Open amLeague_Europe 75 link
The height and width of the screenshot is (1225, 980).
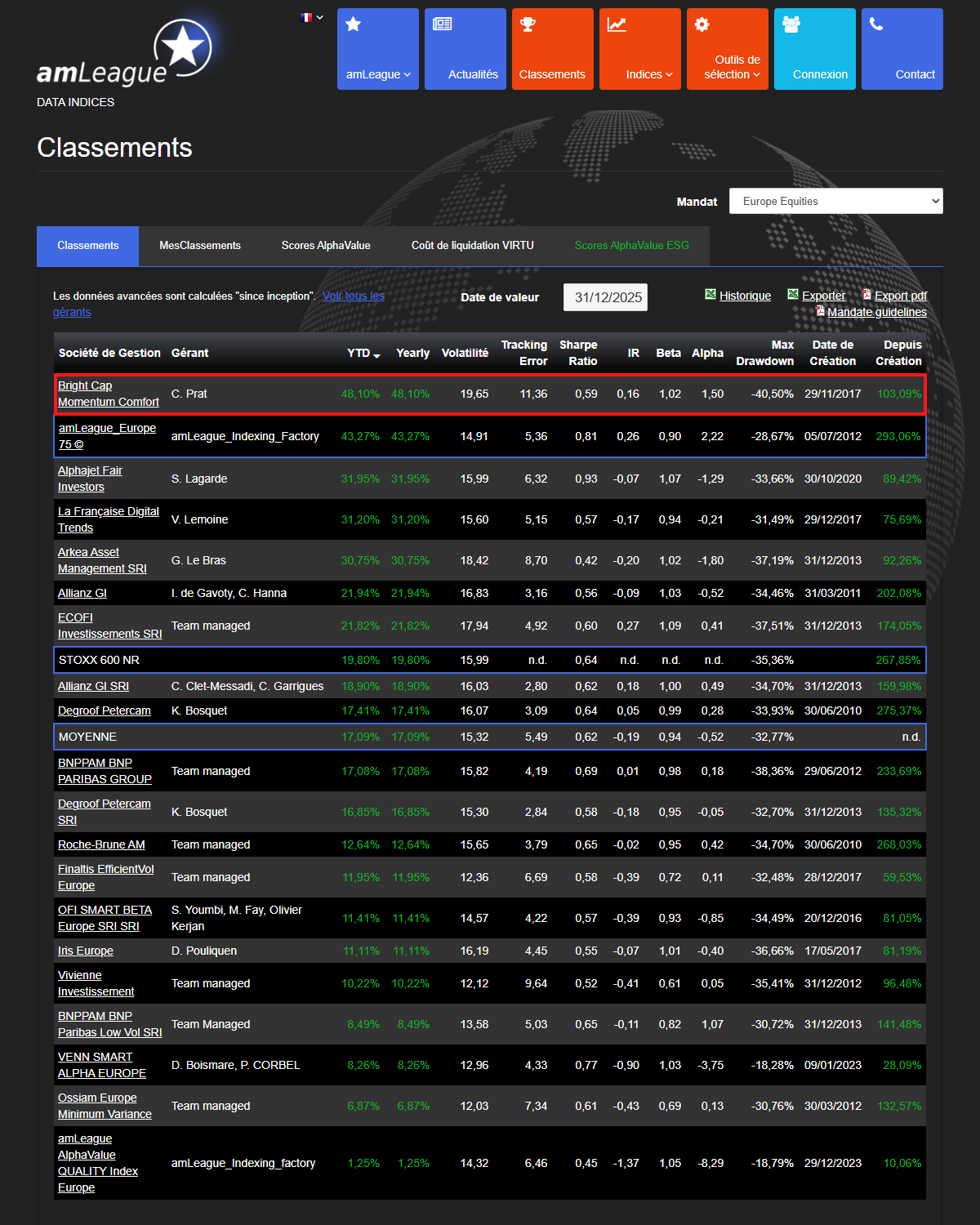click(107, 436)
